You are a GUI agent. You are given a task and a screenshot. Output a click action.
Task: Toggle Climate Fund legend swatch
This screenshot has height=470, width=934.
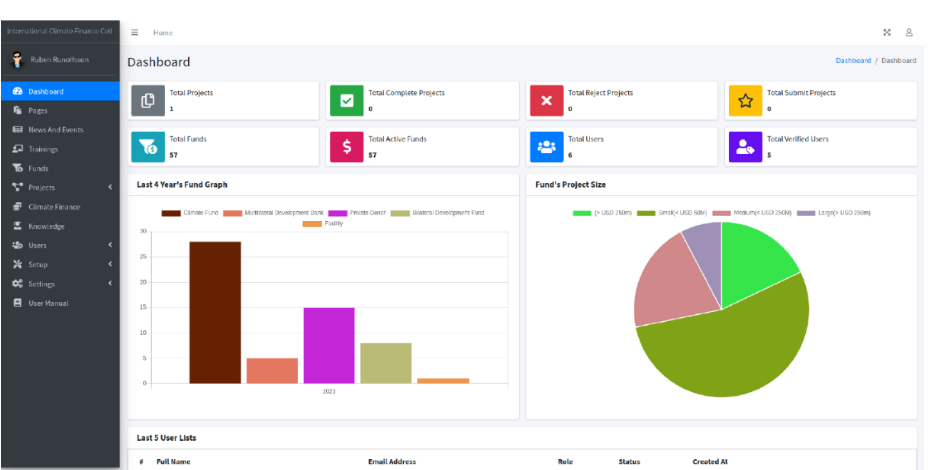tap(171, 213)
